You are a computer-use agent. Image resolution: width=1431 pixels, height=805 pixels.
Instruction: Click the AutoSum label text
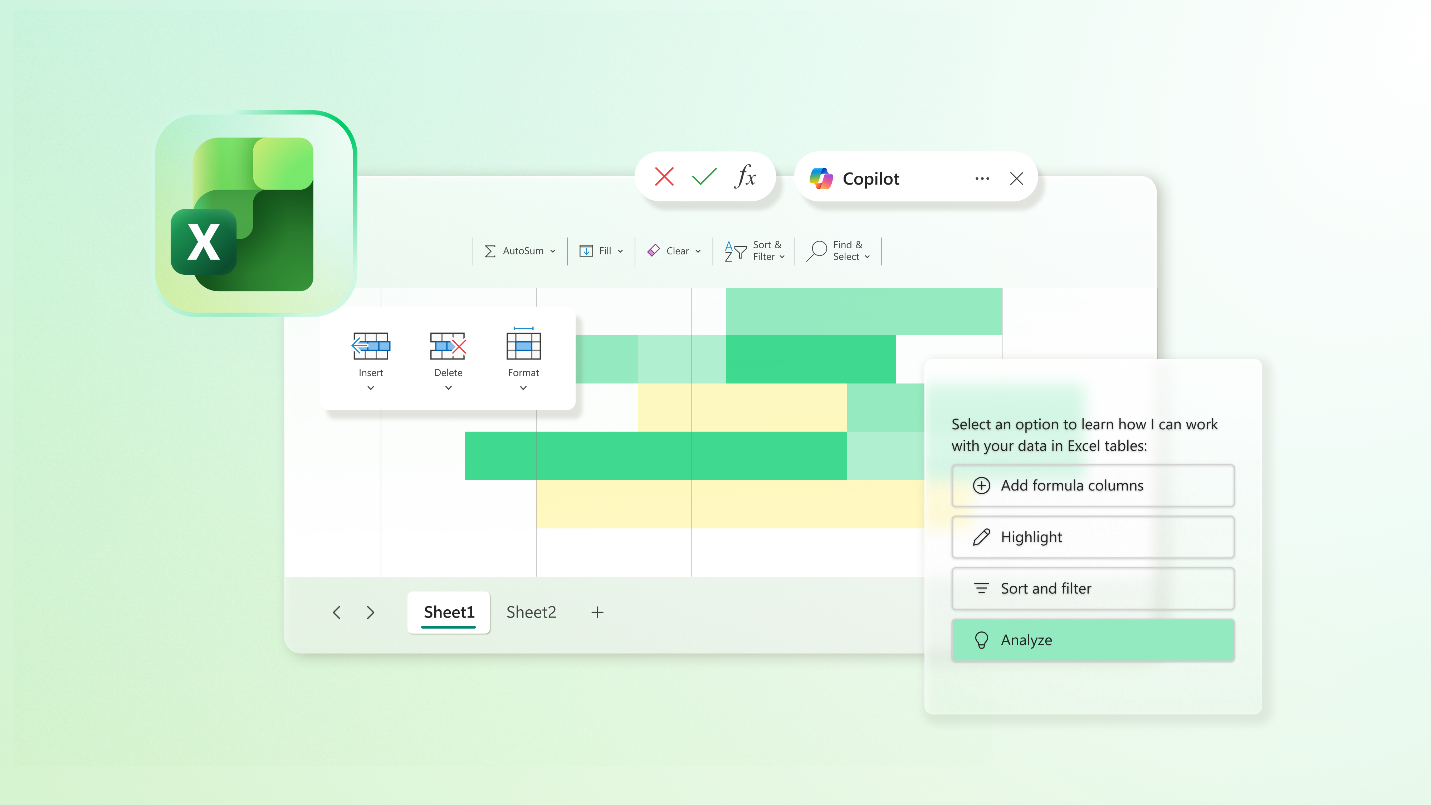pyautogui.click(x=523, y=251)
